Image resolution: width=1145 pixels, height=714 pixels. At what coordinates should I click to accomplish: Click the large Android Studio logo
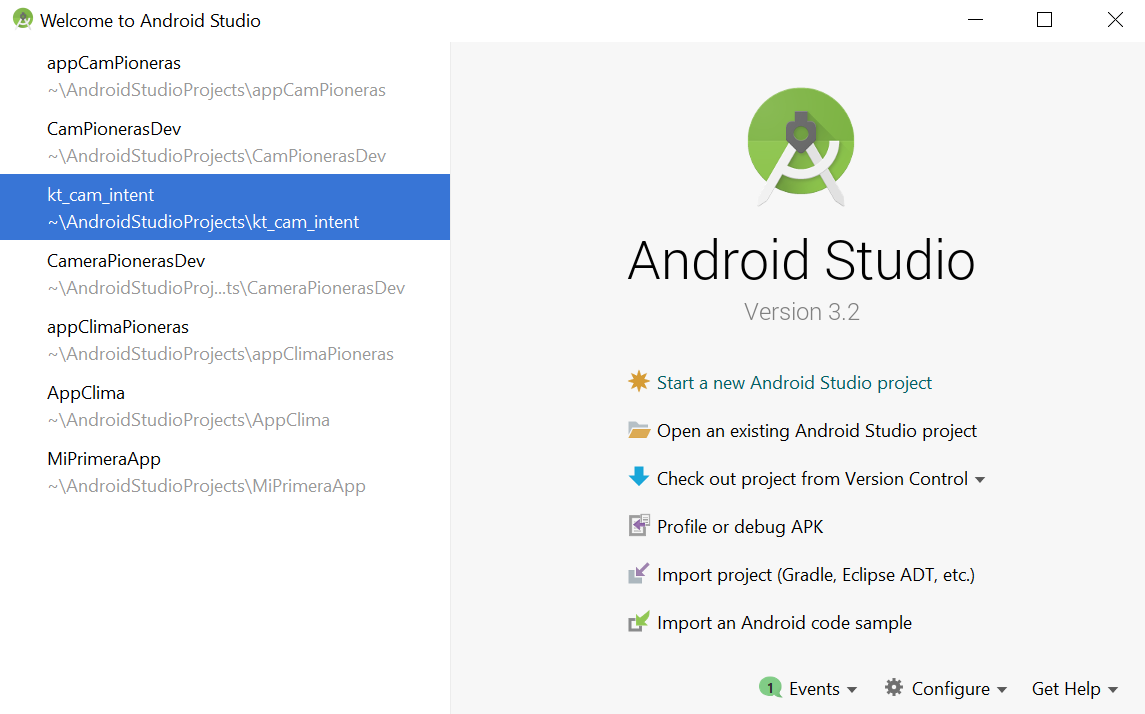point(801,146)
